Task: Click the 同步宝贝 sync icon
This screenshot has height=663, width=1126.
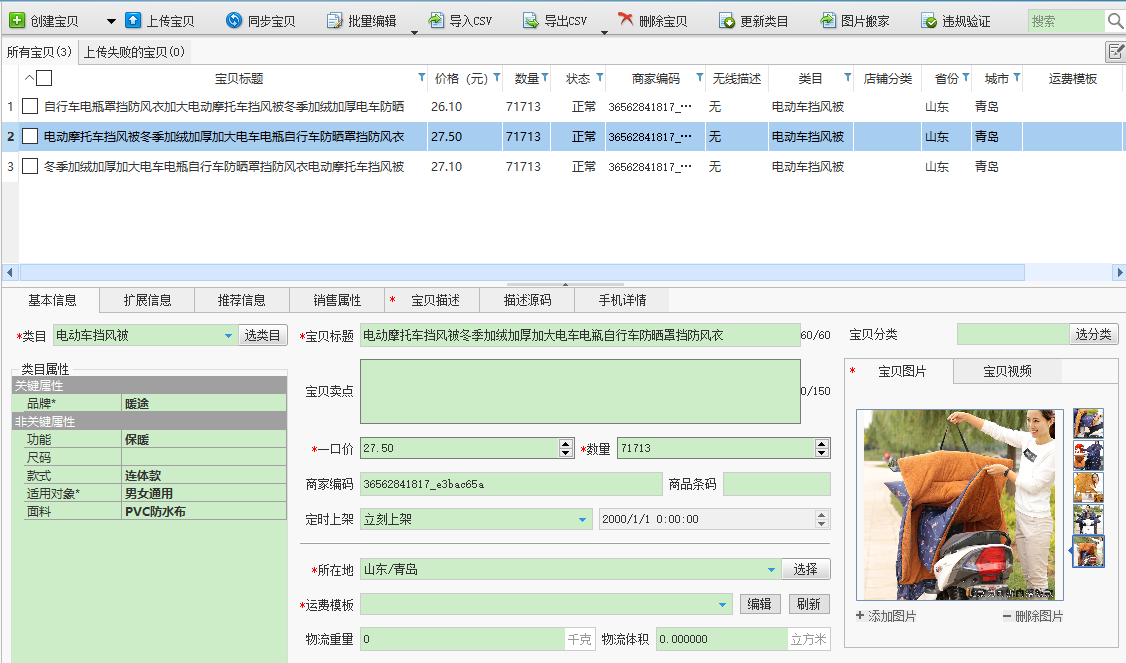Action: 234,21
